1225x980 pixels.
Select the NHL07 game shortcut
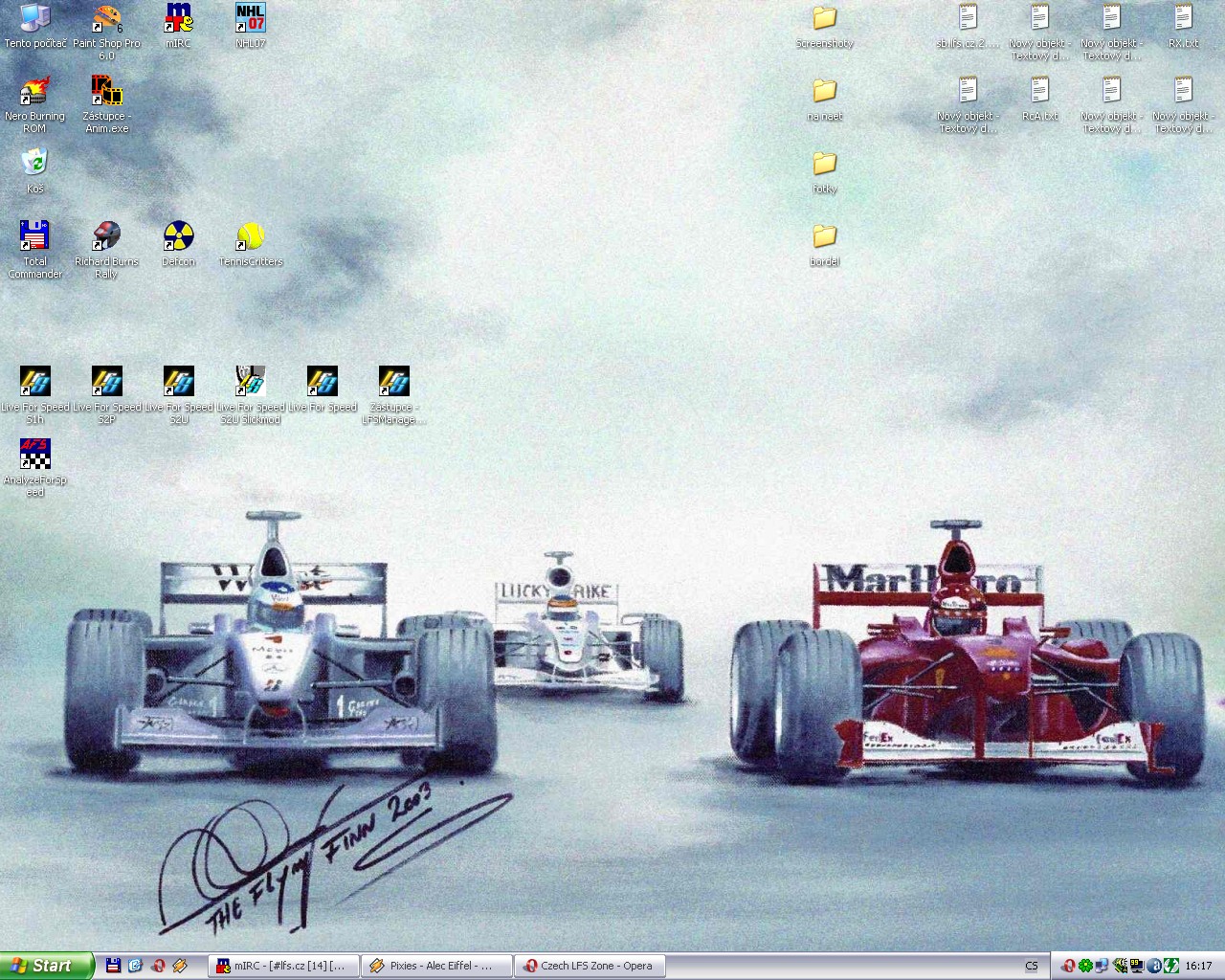pos(251,26)
